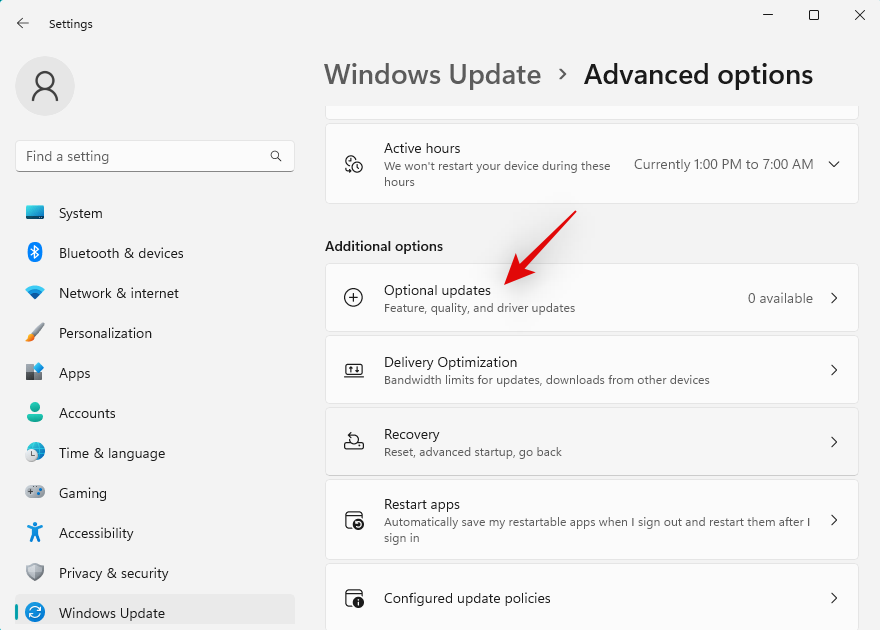Maximize the Settings window
The height and width of the screenshot is (630, 880).
814,15
